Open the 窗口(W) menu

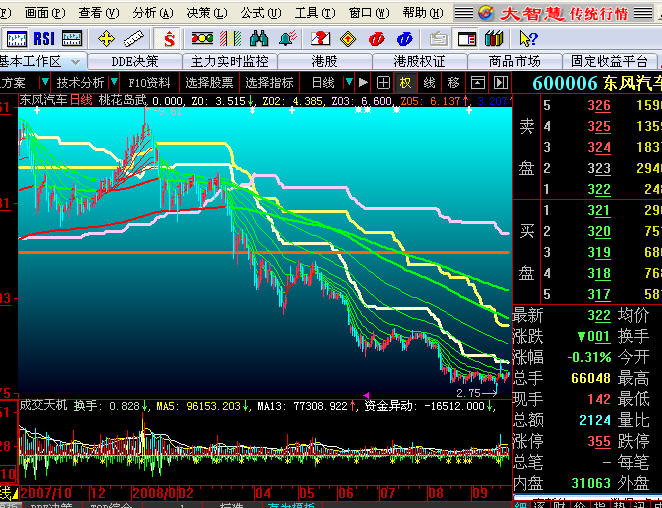coord(369,14)
